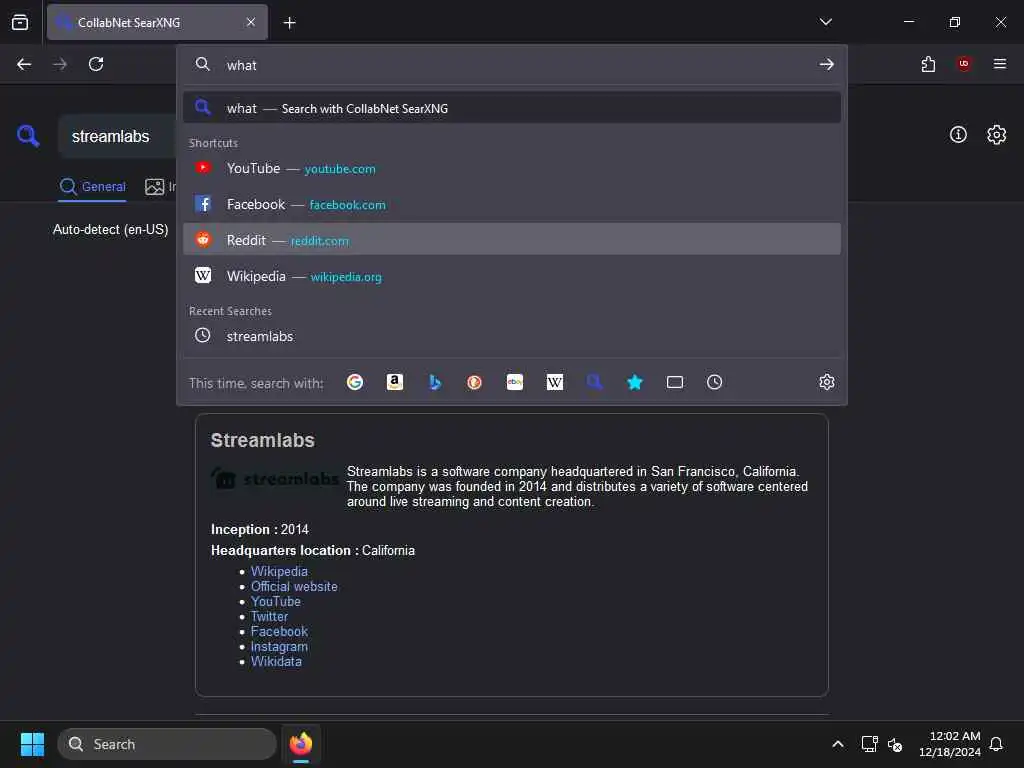Image resolution: width=1024 pixels, height=768 pixels.
Task: Choose 'what — Search with CollabNet SearXNG' suggestion
Action: click(512, 108)
